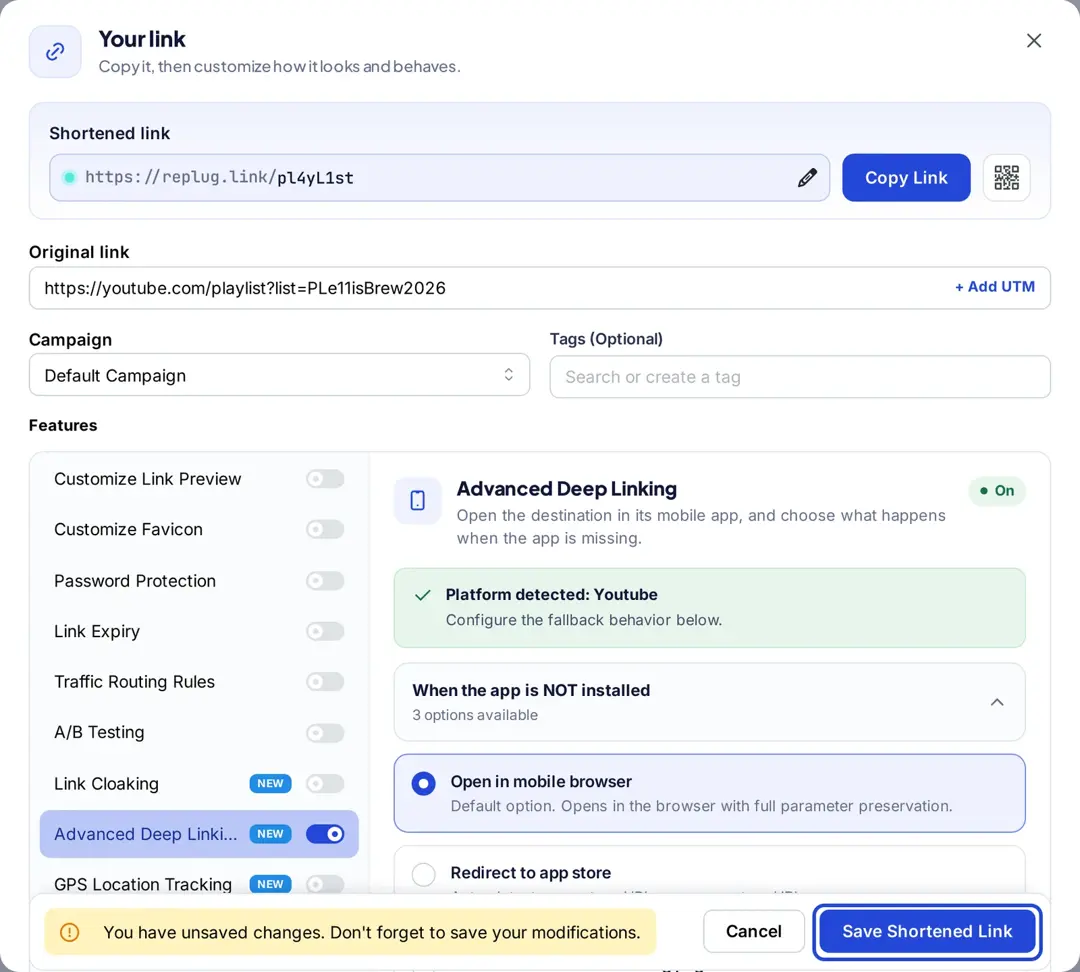Click the warning icon in unsaved changes notice
The width and height of the screenshot is (1080, 972).
pos(70,932)
